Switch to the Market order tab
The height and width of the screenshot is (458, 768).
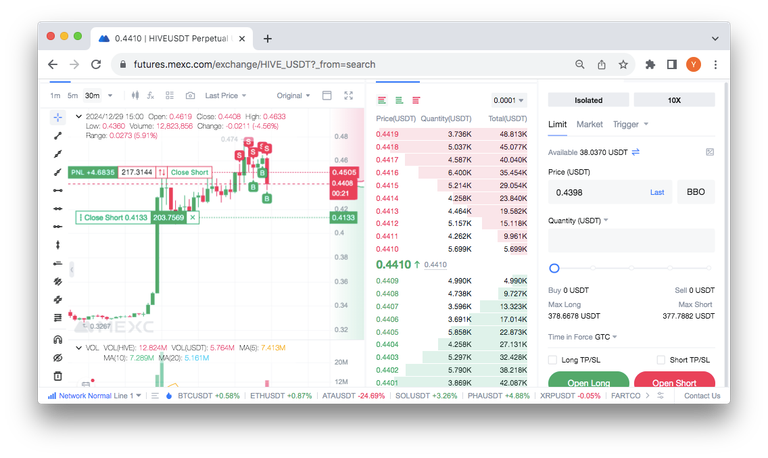point(589,124)
